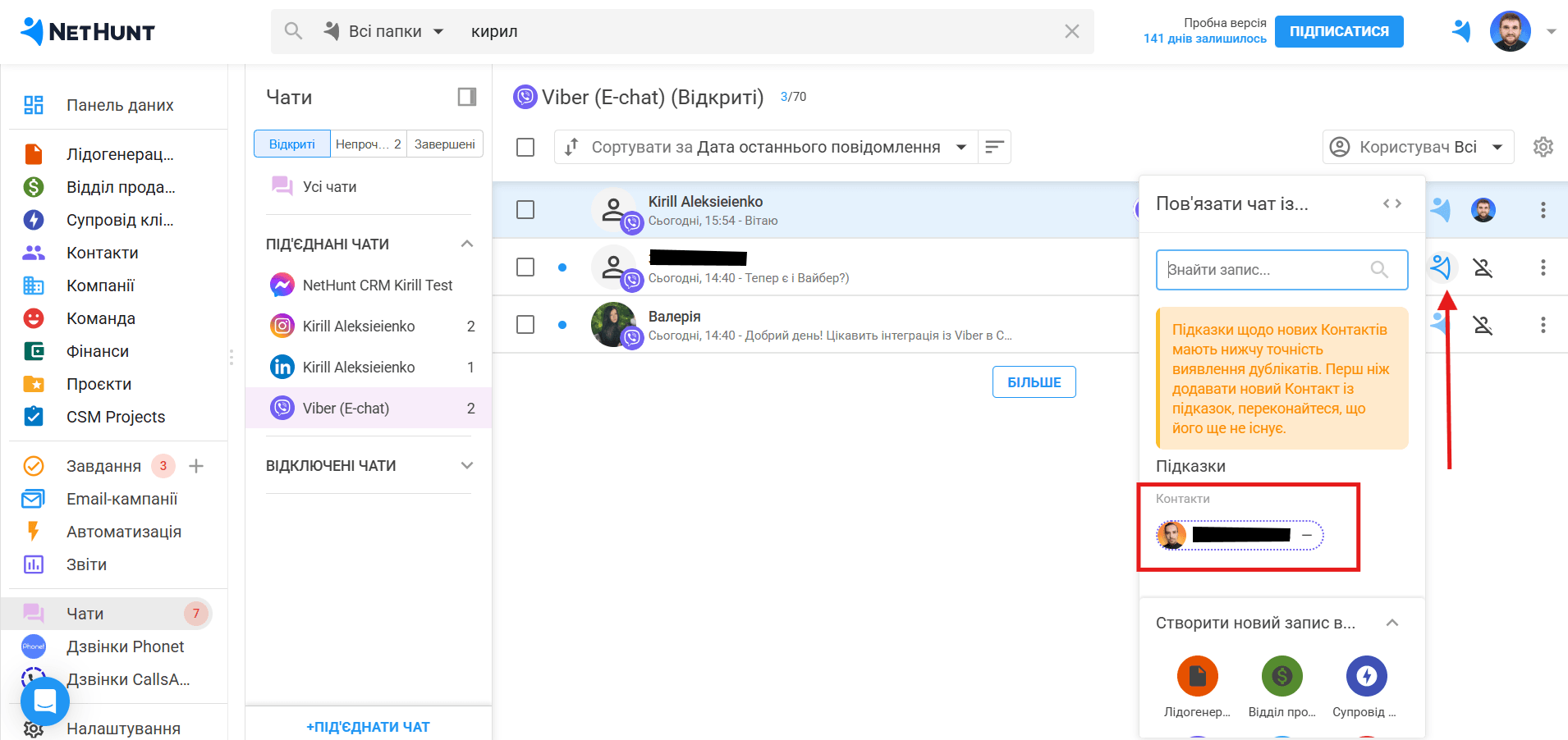The image size is (1568, 740).
Task: Open the NetHunt logo home link
Action: tap(87, 31)
